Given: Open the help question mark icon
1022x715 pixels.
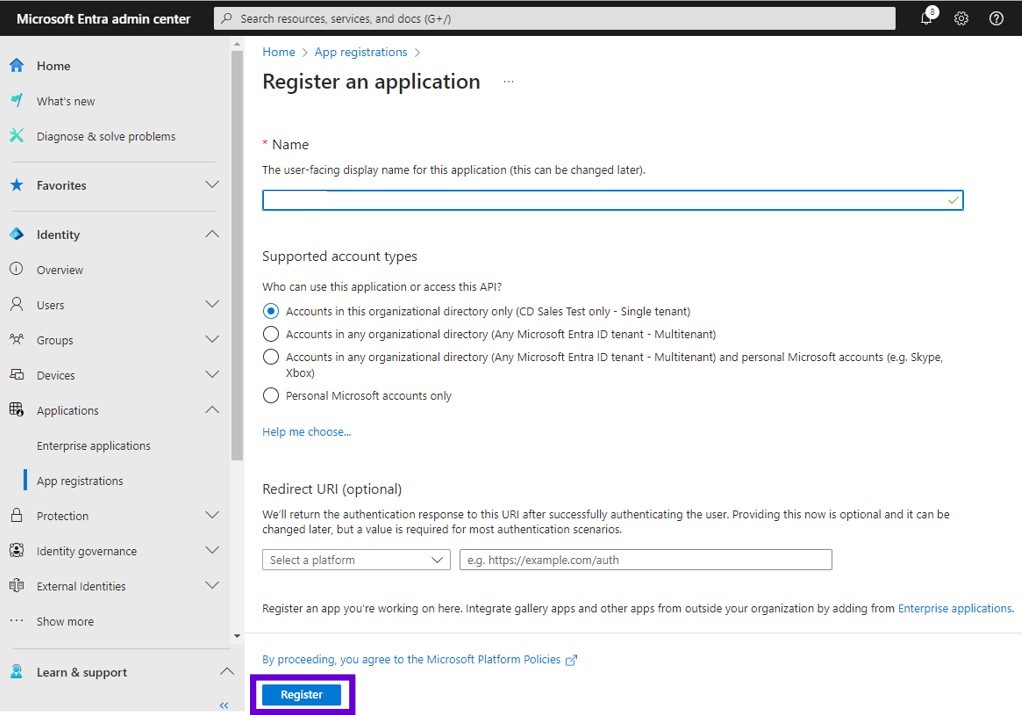Looking at the screenshot, I should pyautogui.click(x=996, y=18).
